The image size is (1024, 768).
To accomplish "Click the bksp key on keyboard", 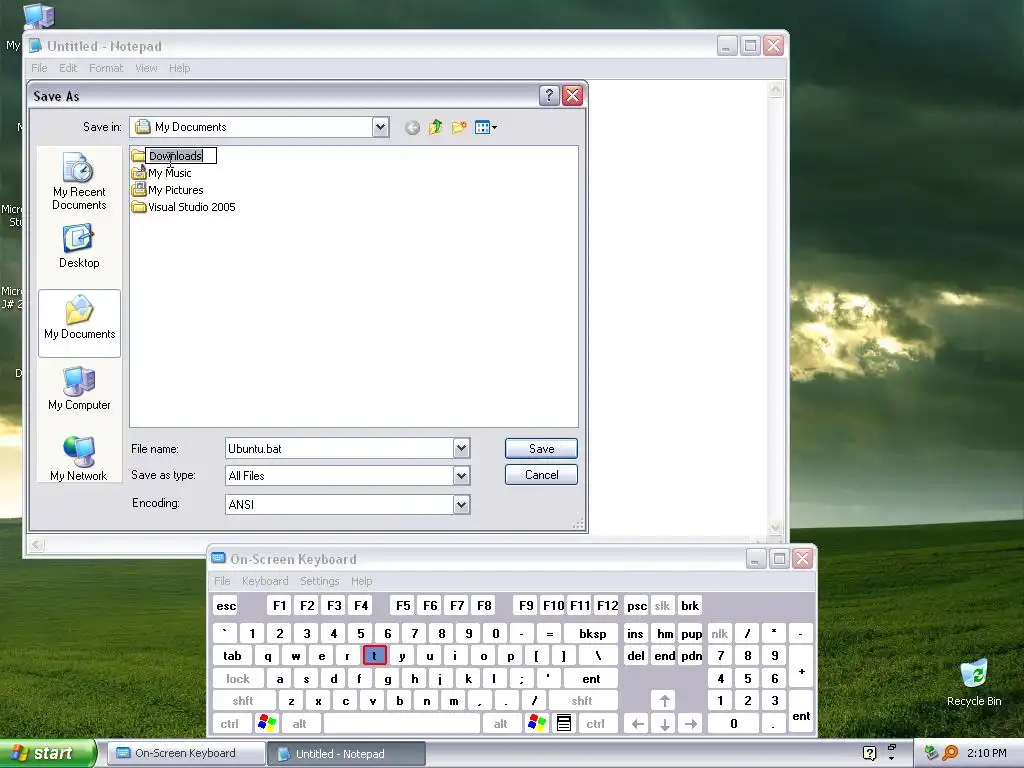I will pyautogui.click(x=592, y=633).
